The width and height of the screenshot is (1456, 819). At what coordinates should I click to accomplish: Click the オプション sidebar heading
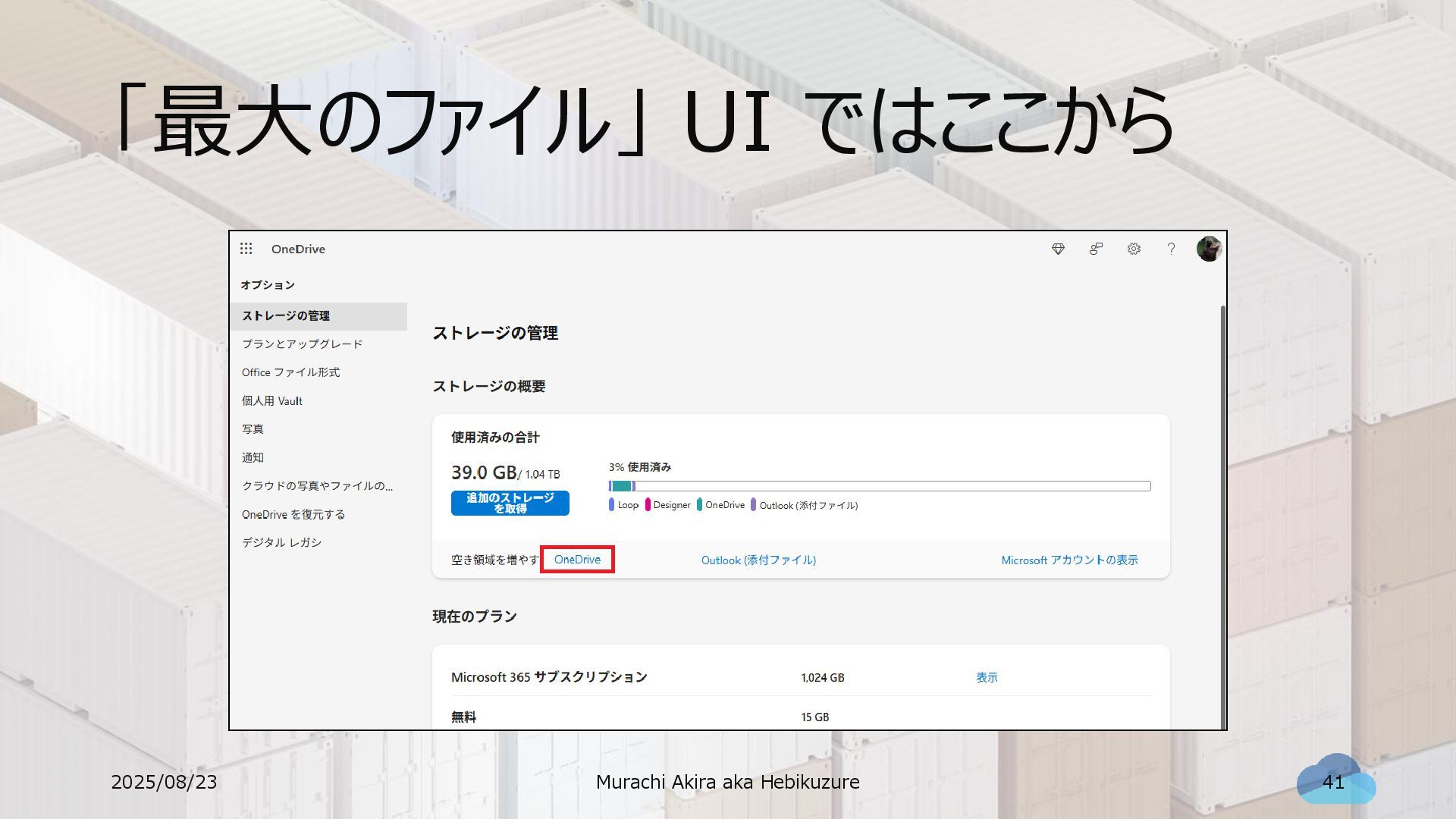[x=268, y=285]
